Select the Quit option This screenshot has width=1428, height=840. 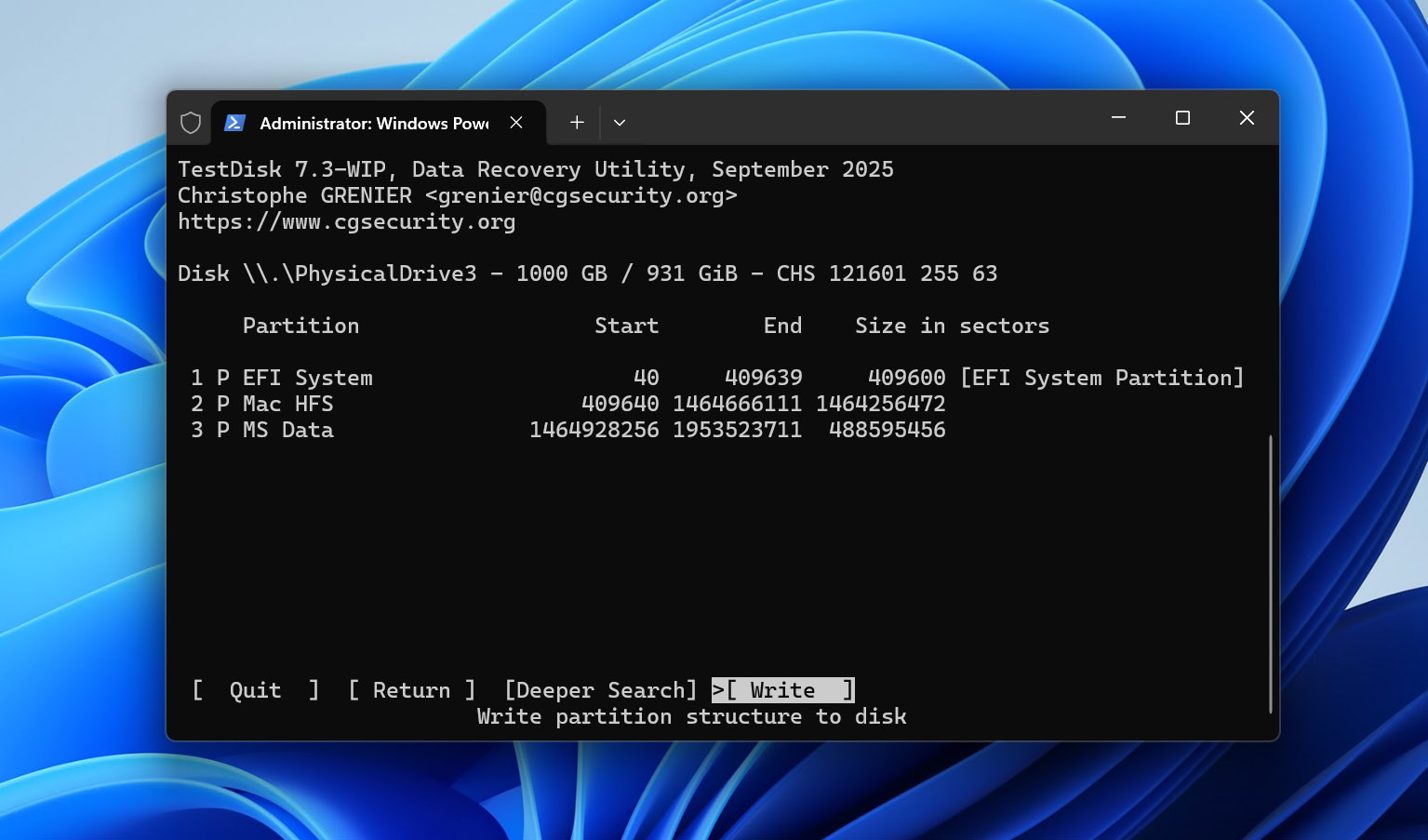tap(256, 690)
